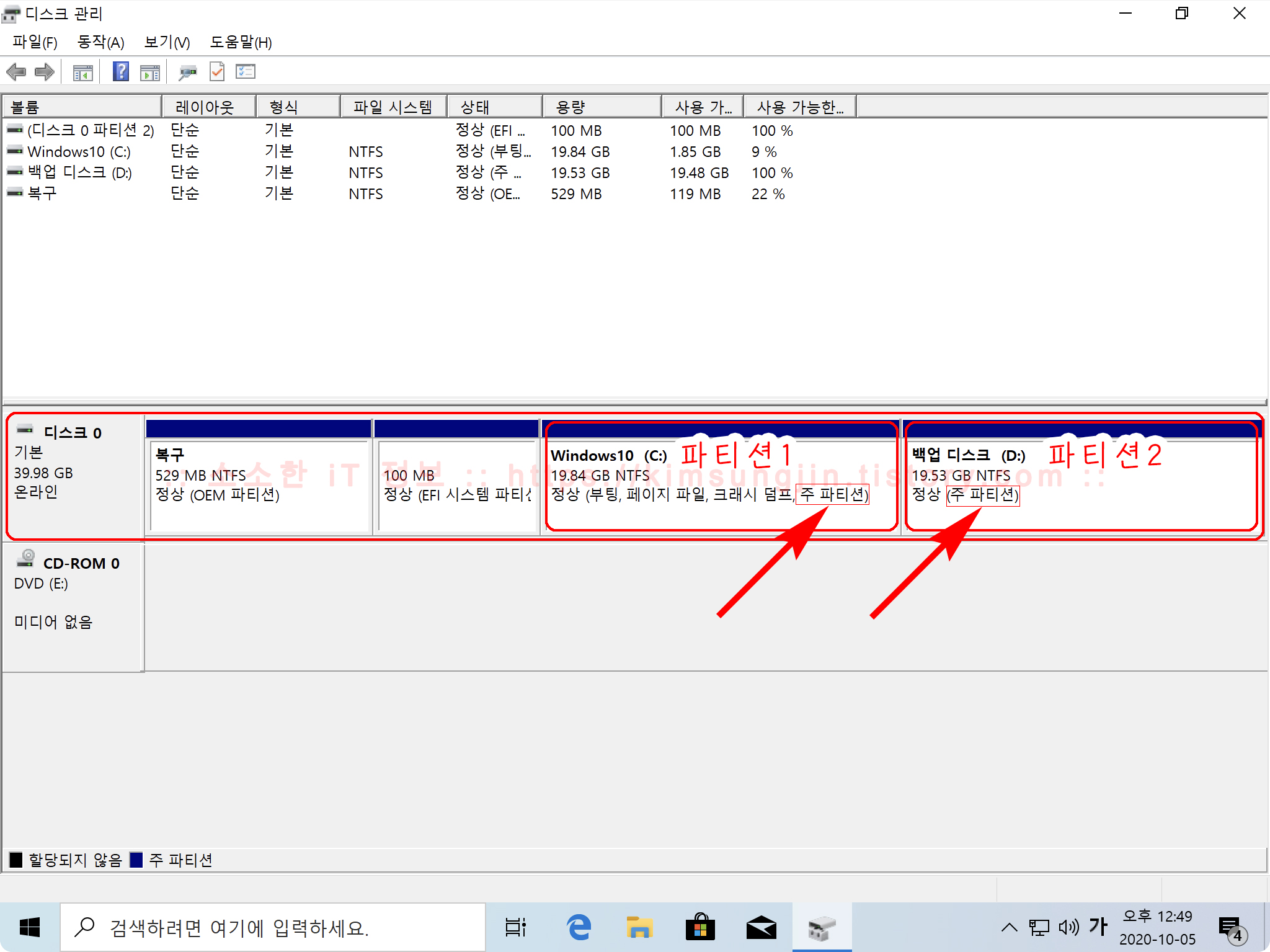Toggle the show/hide action pane icon
The width and height of the screenshot is (1270, 952).
150,73
